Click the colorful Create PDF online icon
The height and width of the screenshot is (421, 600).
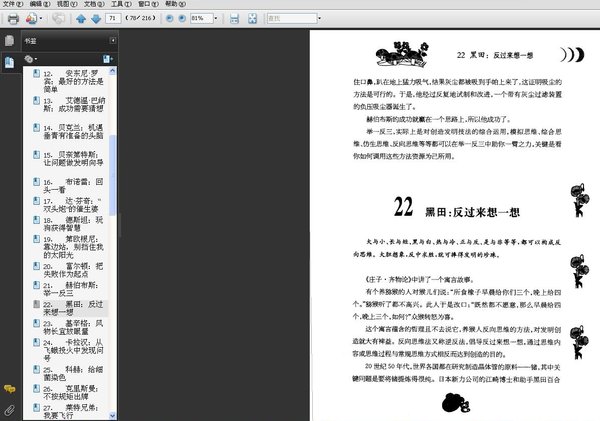click(31, 18)
